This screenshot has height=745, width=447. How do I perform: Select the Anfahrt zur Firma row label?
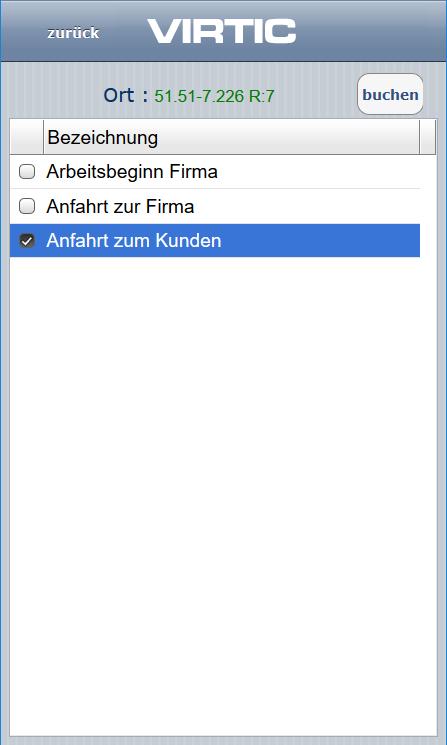pyautogui.click(x=120, y=206)
